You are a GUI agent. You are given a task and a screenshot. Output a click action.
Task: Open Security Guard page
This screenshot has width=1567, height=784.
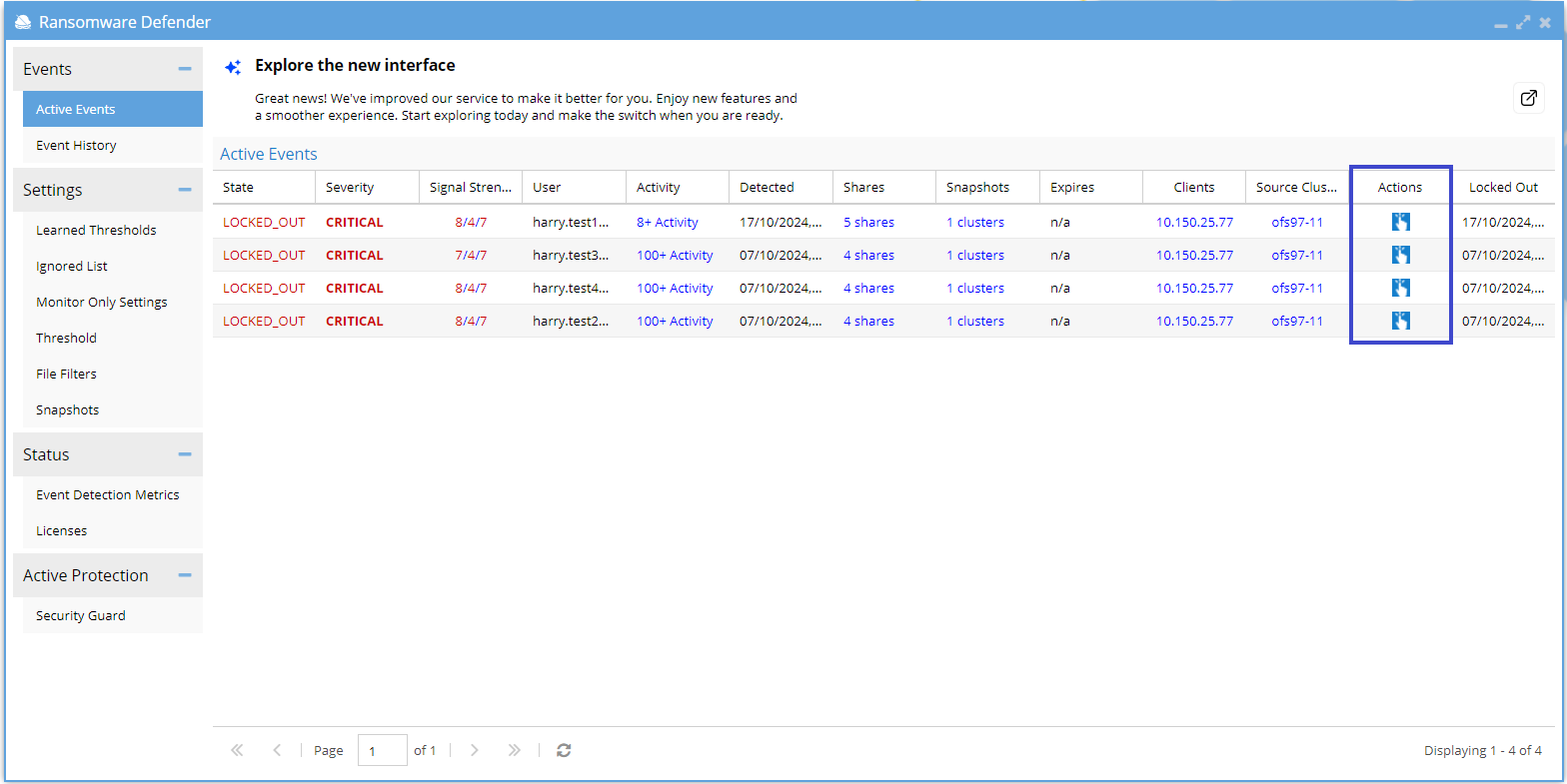113,615
